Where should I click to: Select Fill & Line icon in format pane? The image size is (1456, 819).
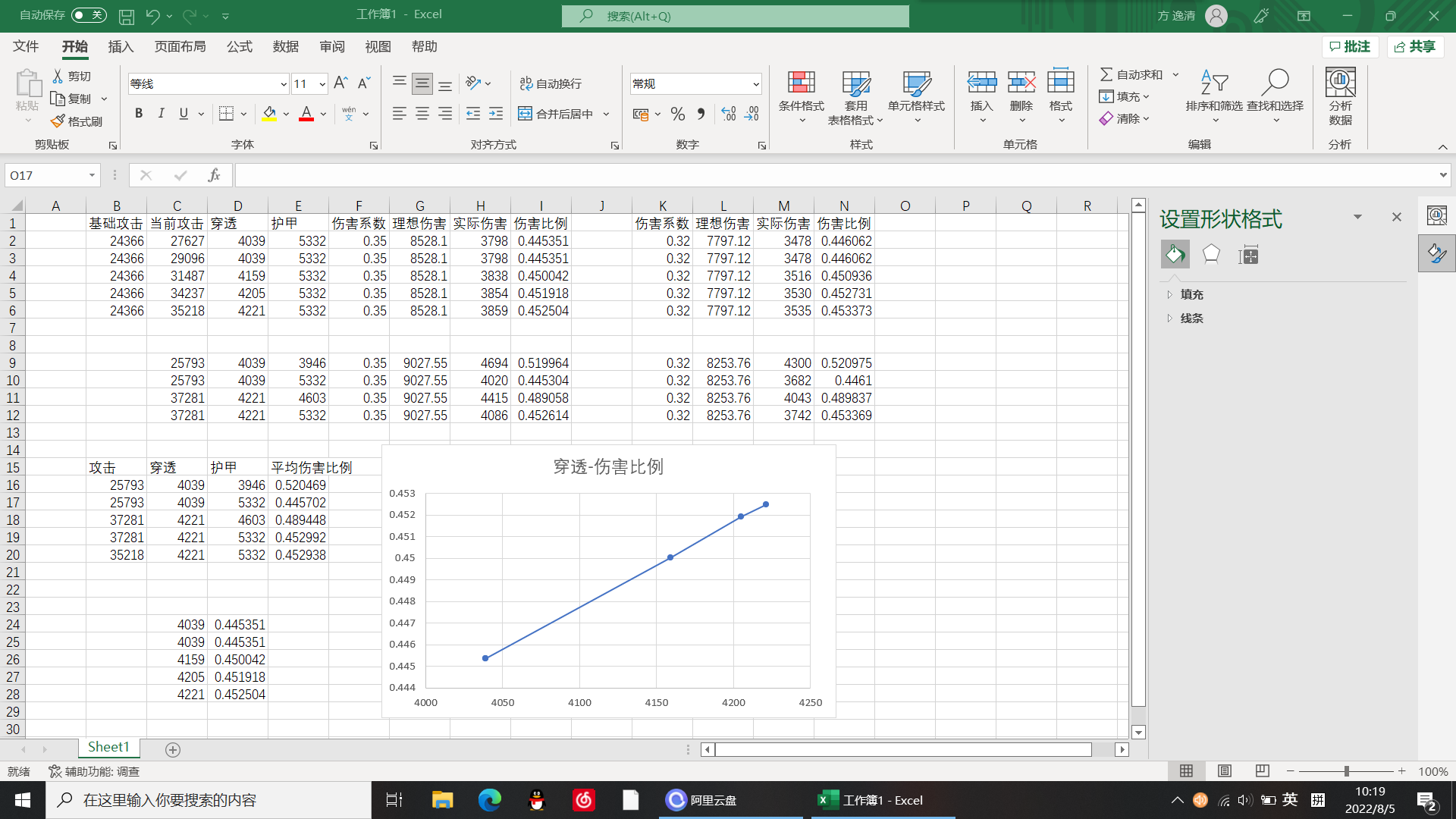coord(1175,255)
